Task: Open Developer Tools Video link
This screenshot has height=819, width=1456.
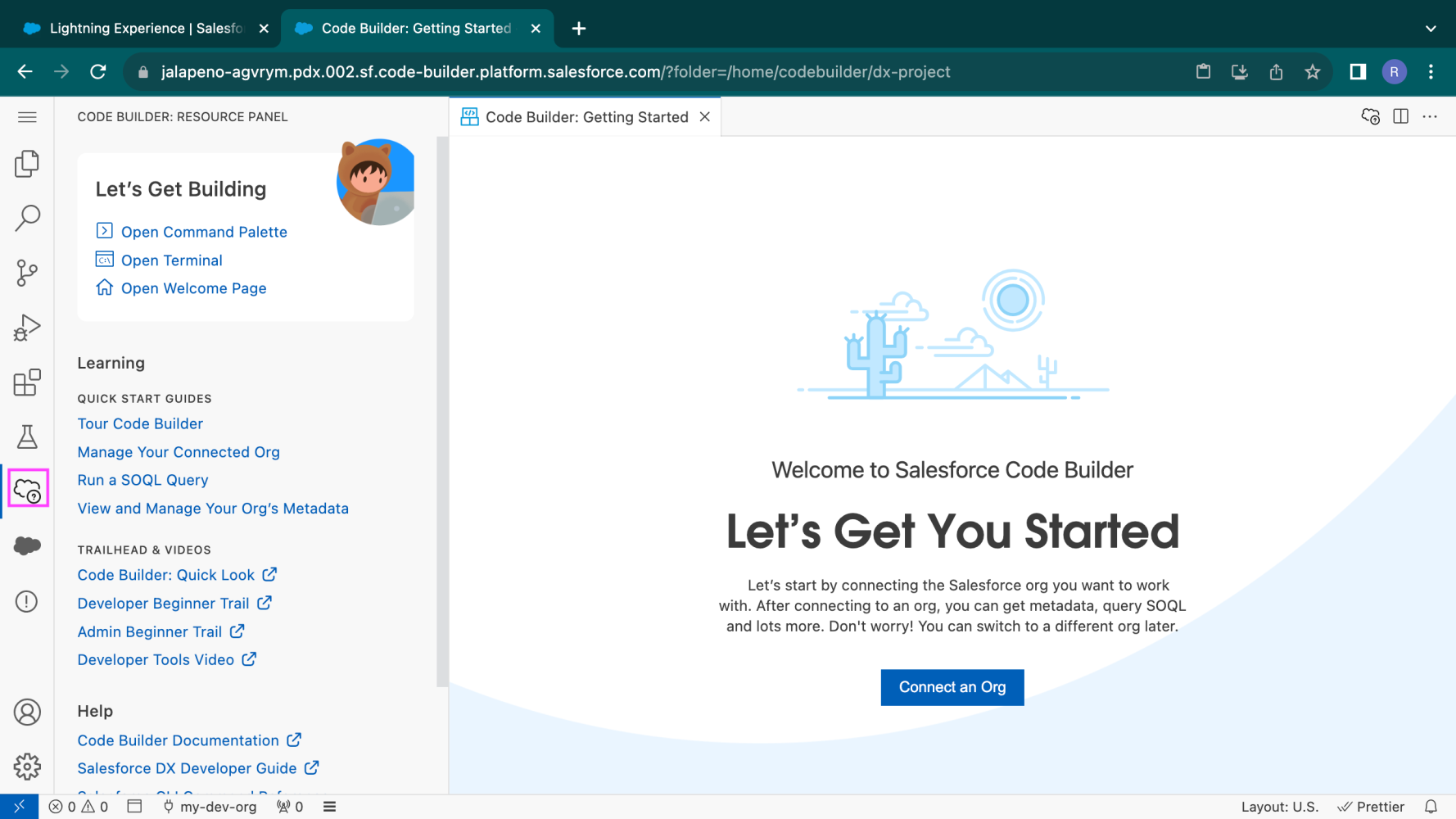Action: pyautogui.click(x=167, y=659)
